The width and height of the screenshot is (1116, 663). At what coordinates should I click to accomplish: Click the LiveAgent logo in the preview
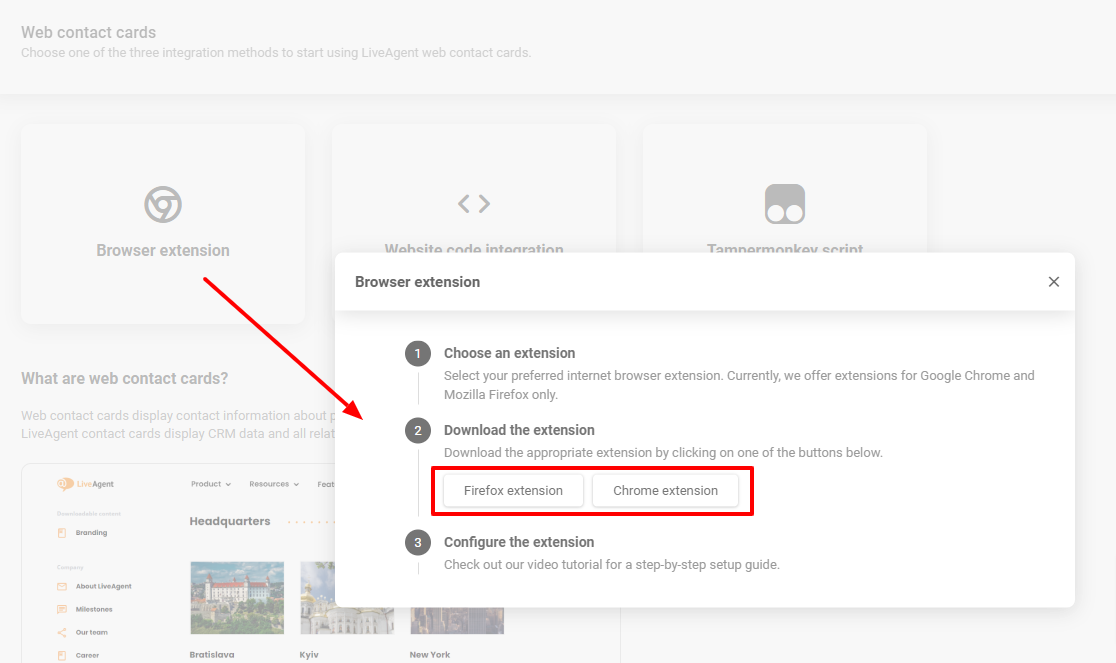click(x=86, y=484)
